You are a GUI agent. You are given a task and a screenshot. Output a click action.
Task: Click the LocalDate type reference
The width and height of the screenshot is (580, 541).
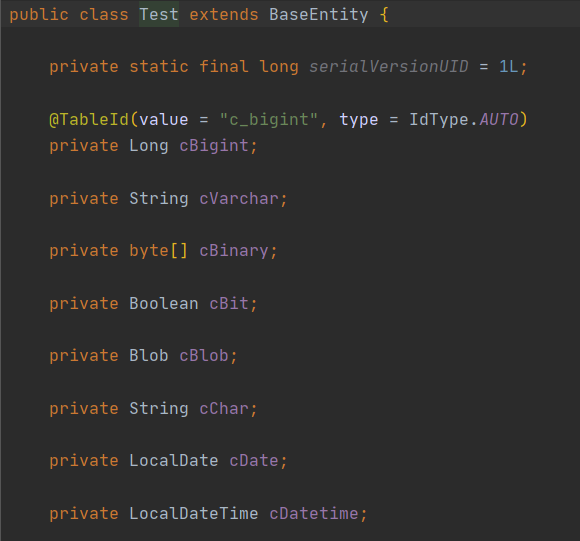click(174, 461)
